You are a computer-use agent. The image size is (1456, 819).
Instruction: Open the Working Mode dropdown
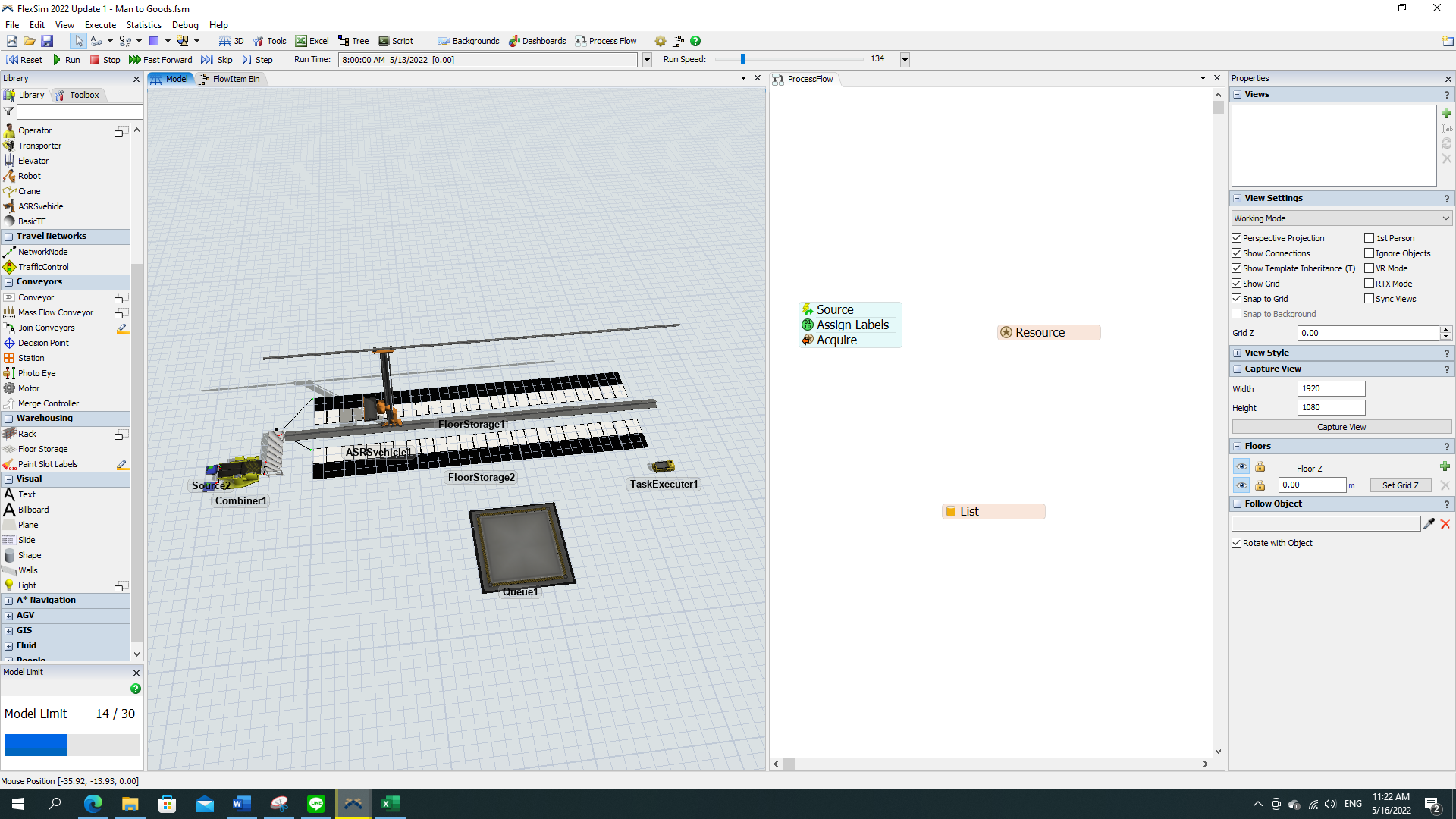[x=1341, y=218]
